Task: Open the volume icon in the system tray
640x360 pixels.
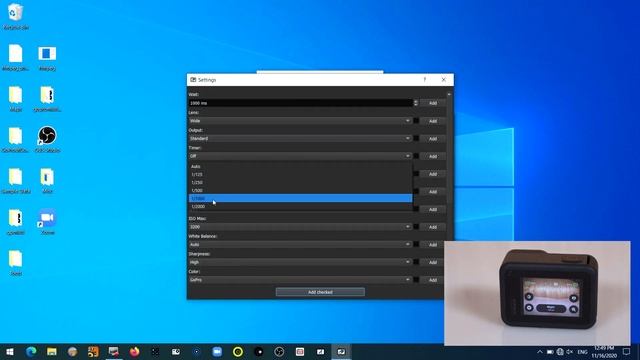Action: pos(570,352)
